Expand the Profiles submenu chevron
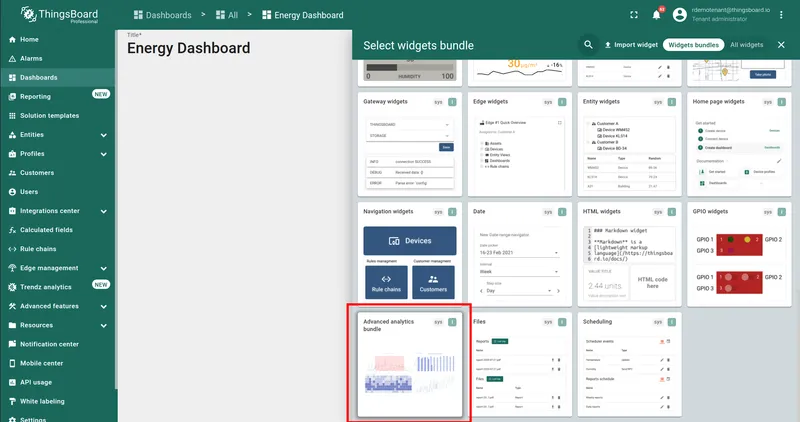 pos(104,154)
